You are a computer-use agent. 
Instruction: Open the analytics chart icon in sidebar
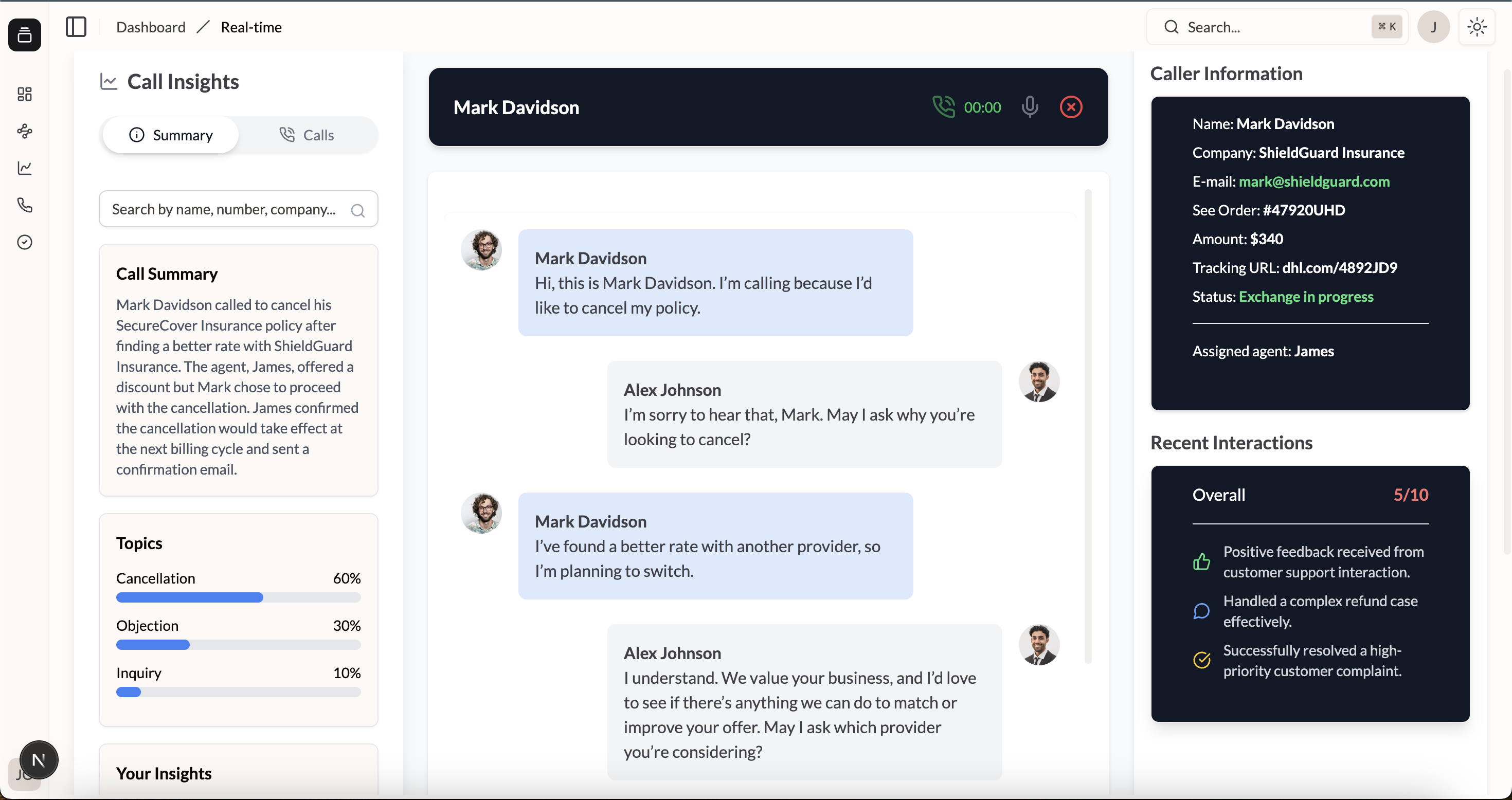click(x=25, y=169)
